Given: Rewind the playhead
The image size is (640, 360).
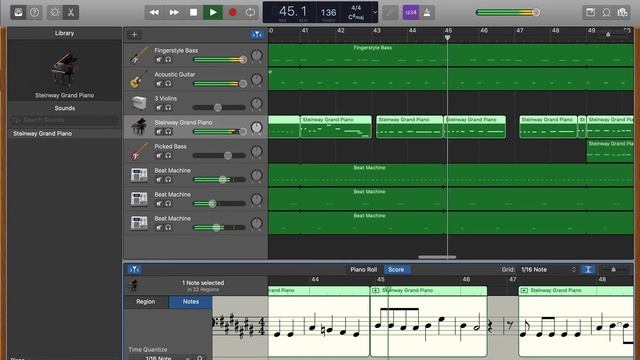Looking at the screenshot, I should [154, 12].
